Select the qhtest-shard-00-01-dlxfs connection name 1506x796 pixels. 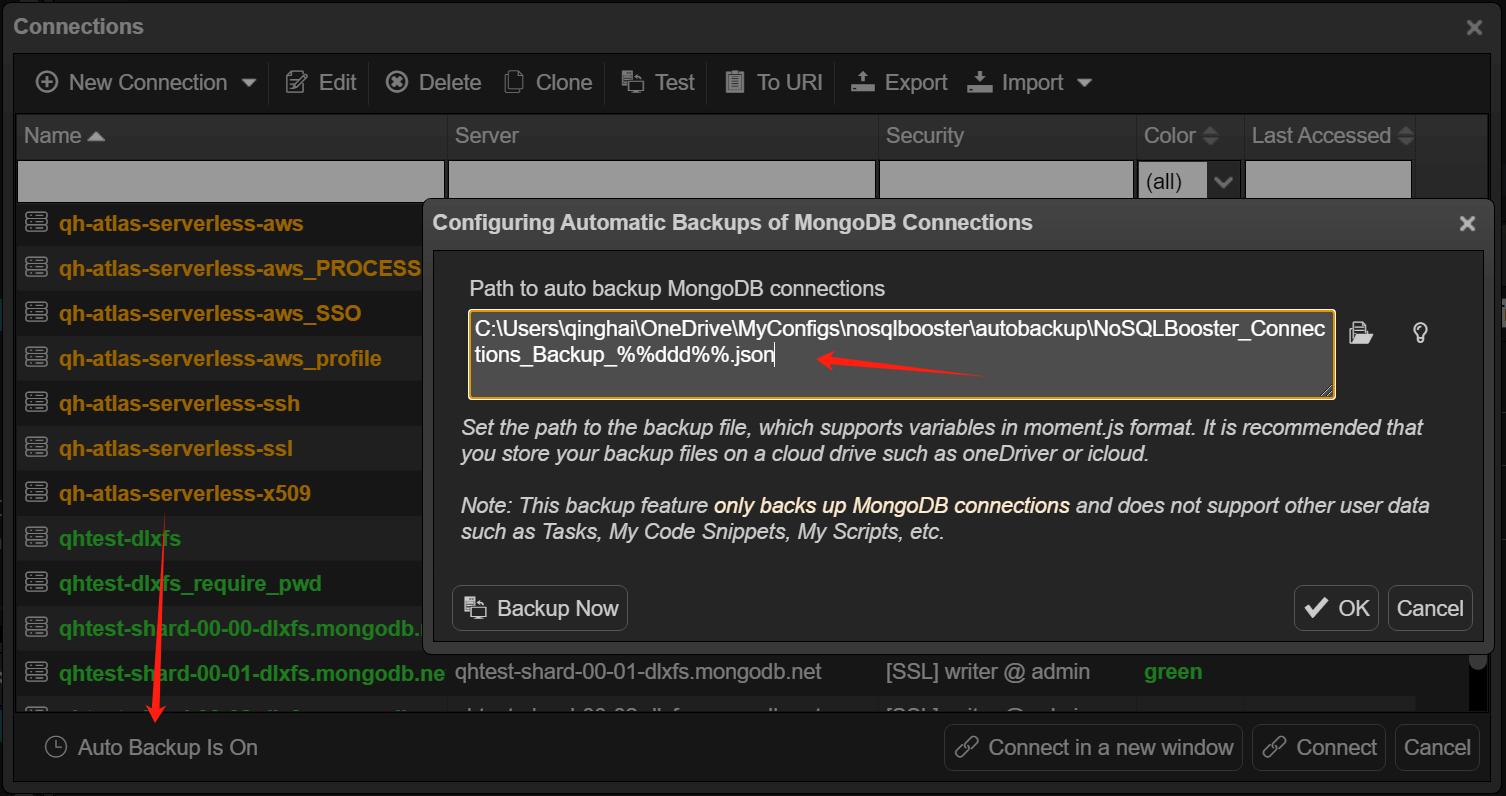[x=251, y=673]
